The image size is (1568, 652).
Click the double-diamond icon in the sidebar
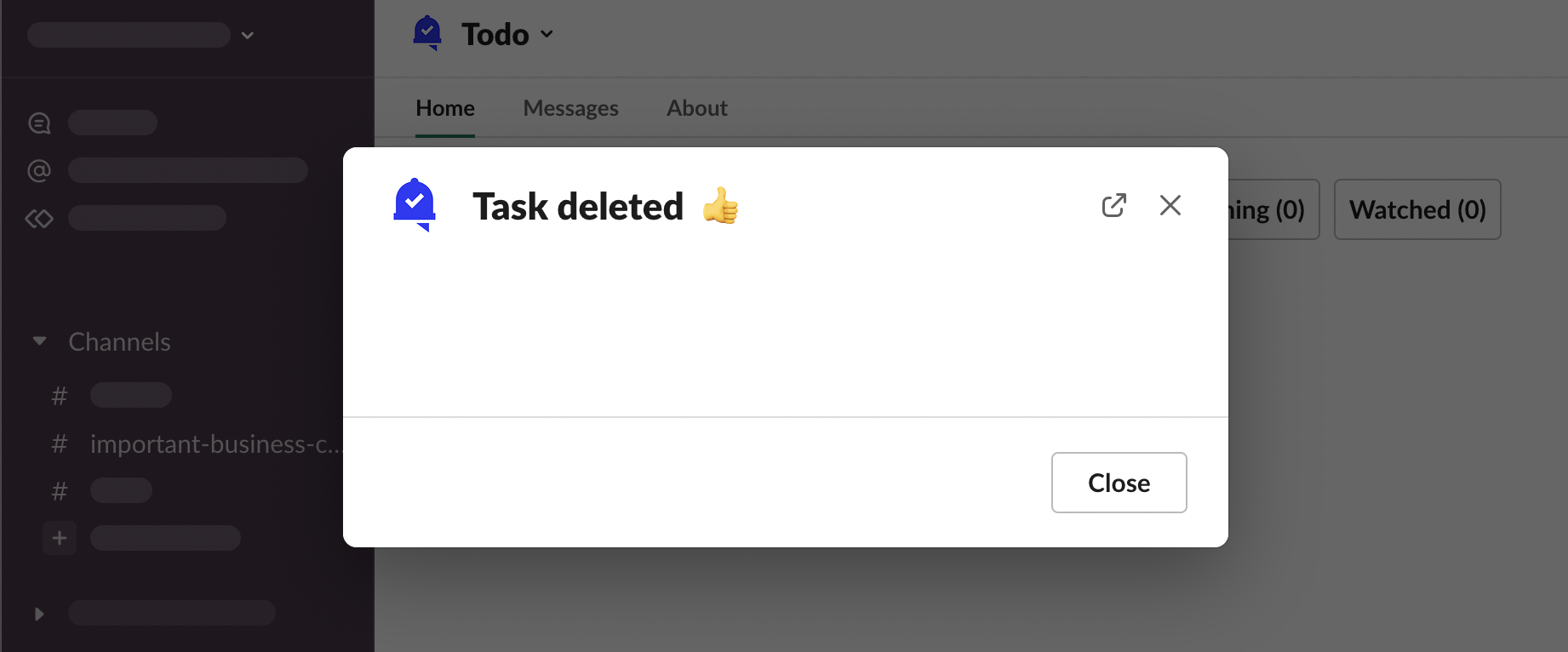39,219
